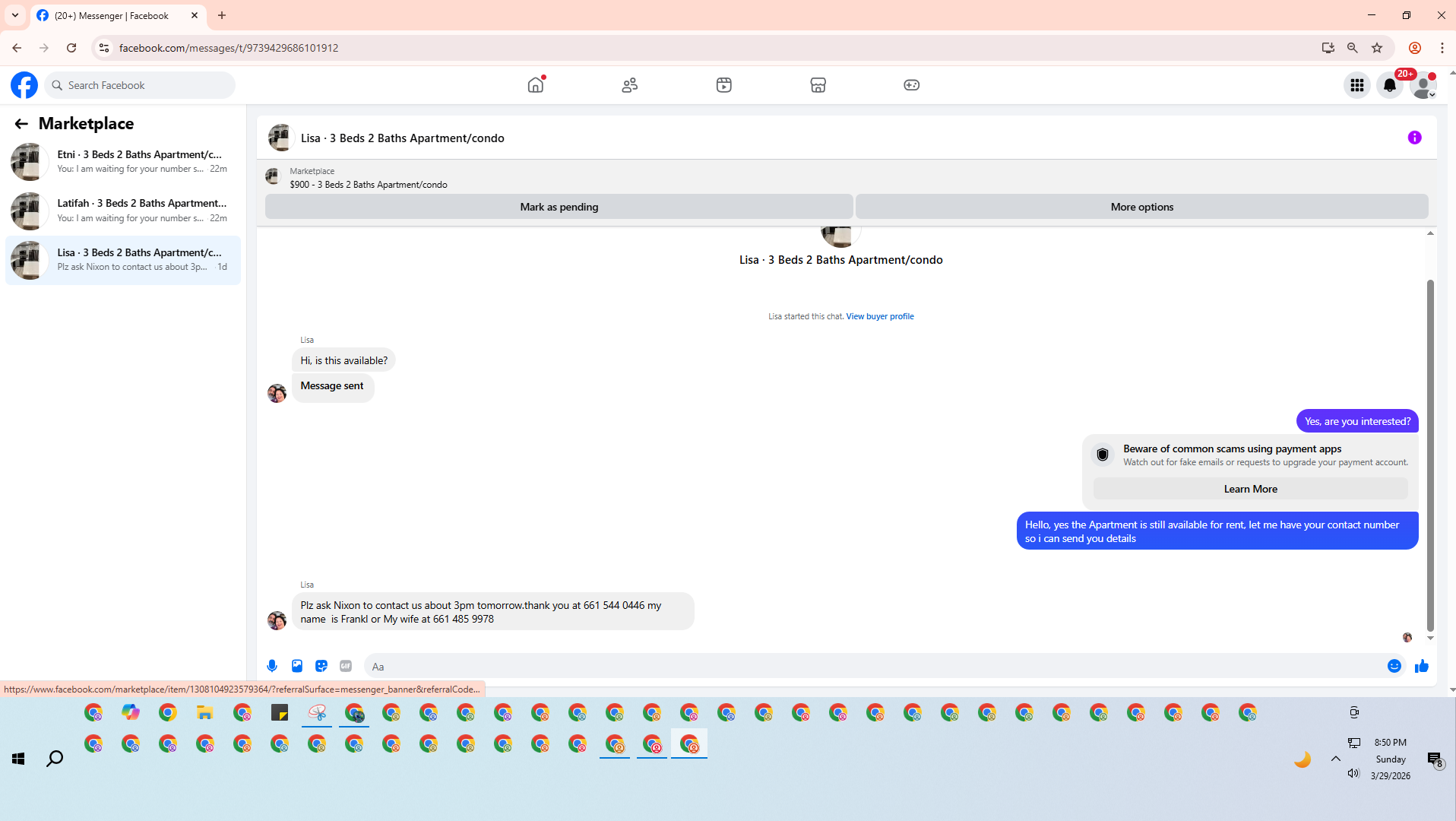Open the Chrome three-dot menu
Image resolution: width=1456 pixels, height=821 pixels.
1442,48
